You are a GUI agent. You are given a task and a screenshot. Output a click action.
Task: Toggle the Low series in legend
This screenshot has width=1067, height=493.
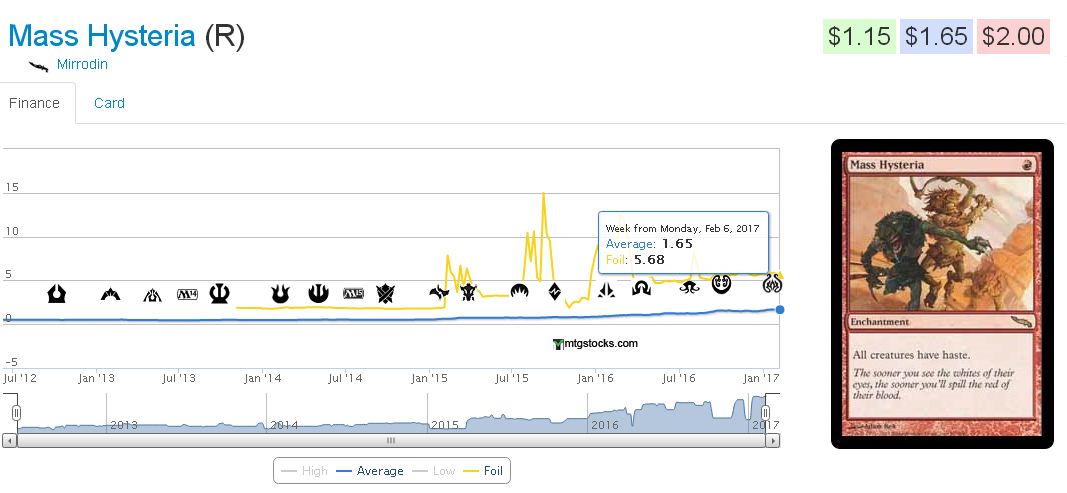(434, 471)
